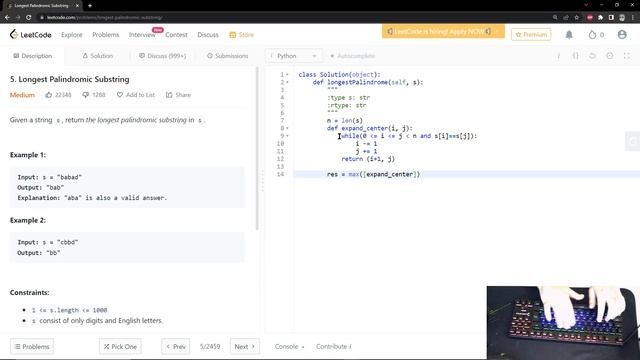This screenshot has height=360, width=640.
Task: Click the LeetCode logo
Action: pos(31,35)
